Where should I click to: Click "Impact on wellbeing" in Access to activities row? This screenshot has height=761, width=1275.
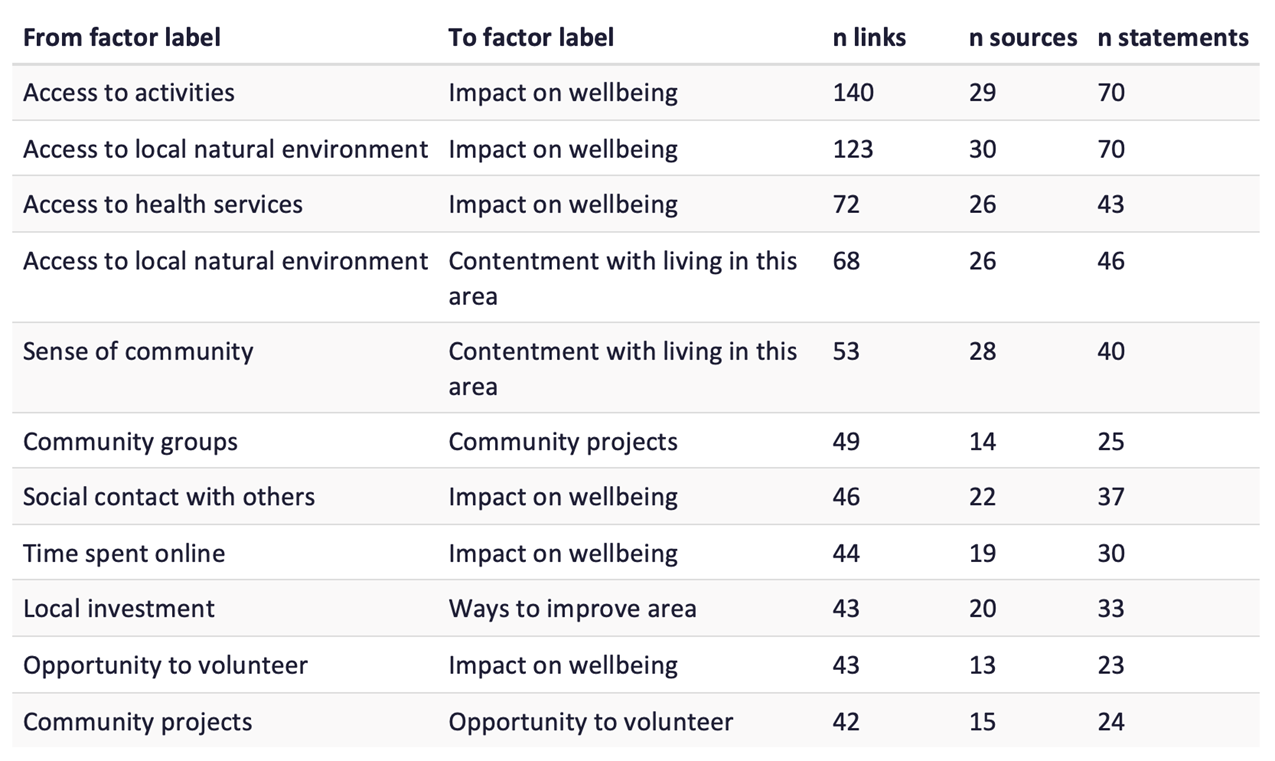point(563,93)
